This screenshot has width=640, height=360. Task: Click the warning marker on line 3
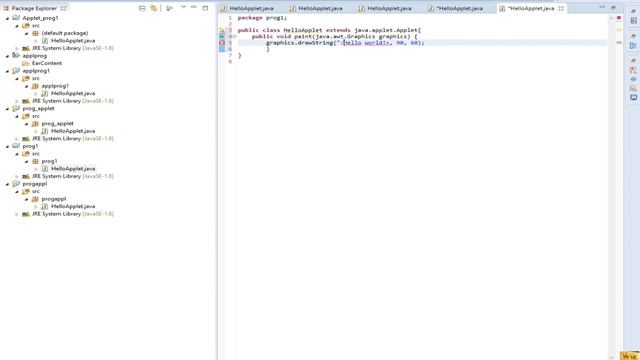[222, 30]
